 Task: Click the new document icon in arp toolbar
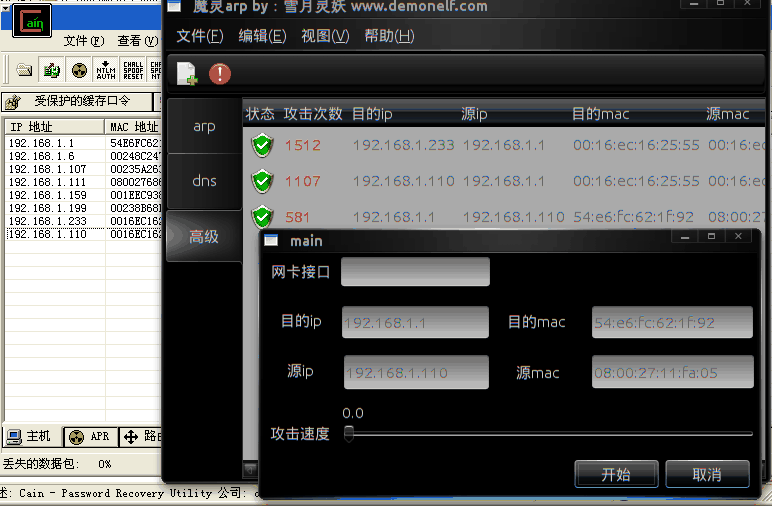(x=187, y=74)
